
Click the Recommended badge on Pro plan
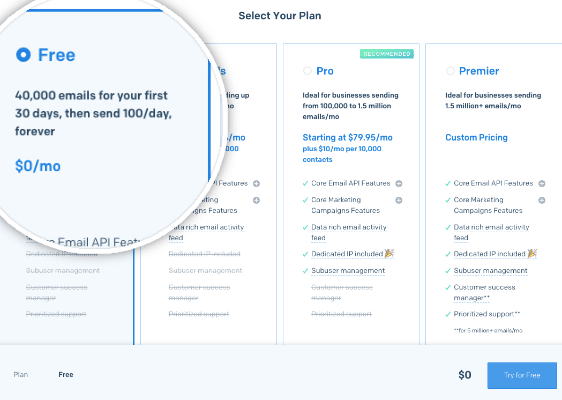click(387, 54)
